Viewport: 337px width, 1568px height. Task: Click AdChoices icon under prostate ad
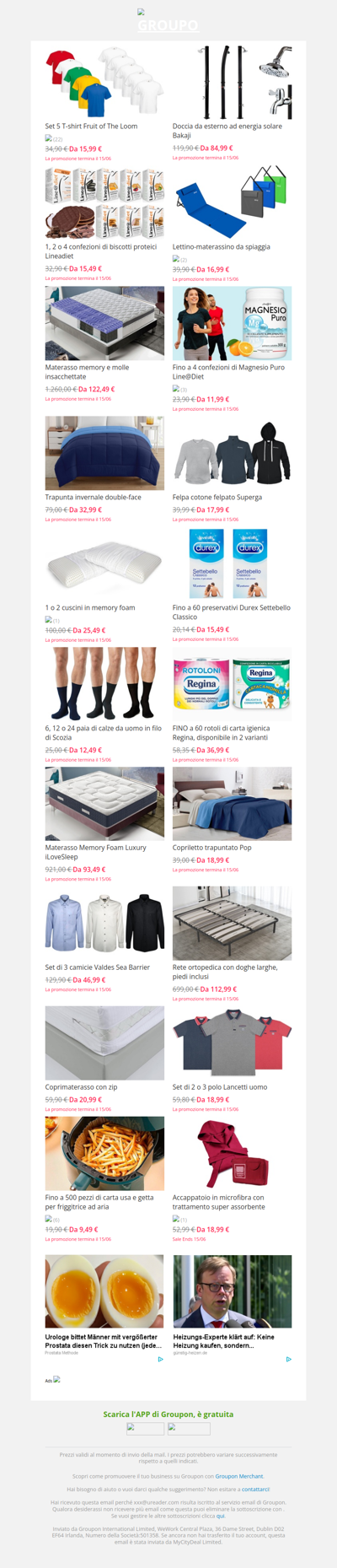[x=161, y=1359]
